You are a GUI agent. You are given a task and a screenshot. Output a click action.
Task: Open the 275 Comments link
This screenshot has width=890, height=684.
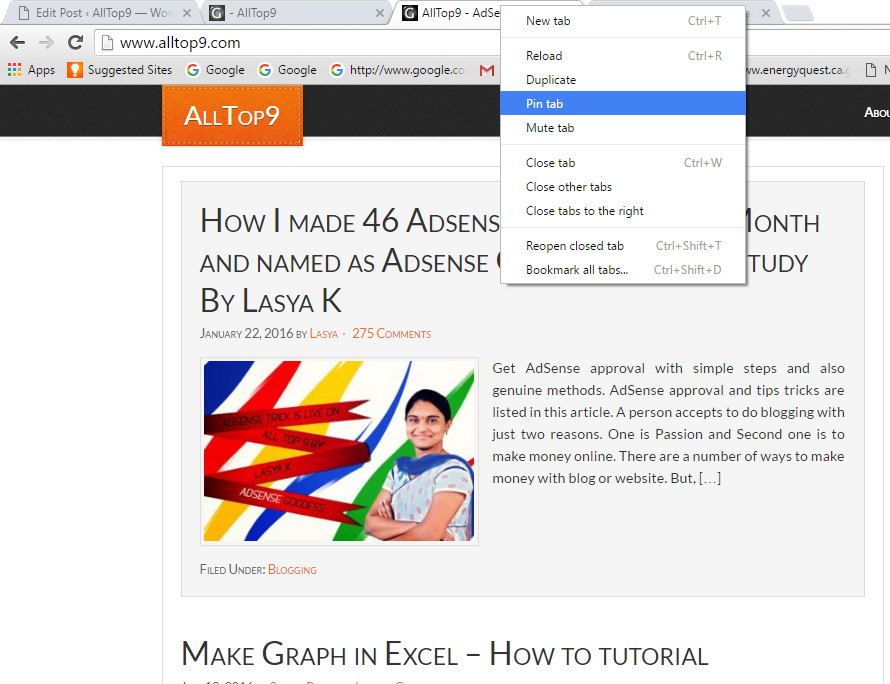[392, 334]
